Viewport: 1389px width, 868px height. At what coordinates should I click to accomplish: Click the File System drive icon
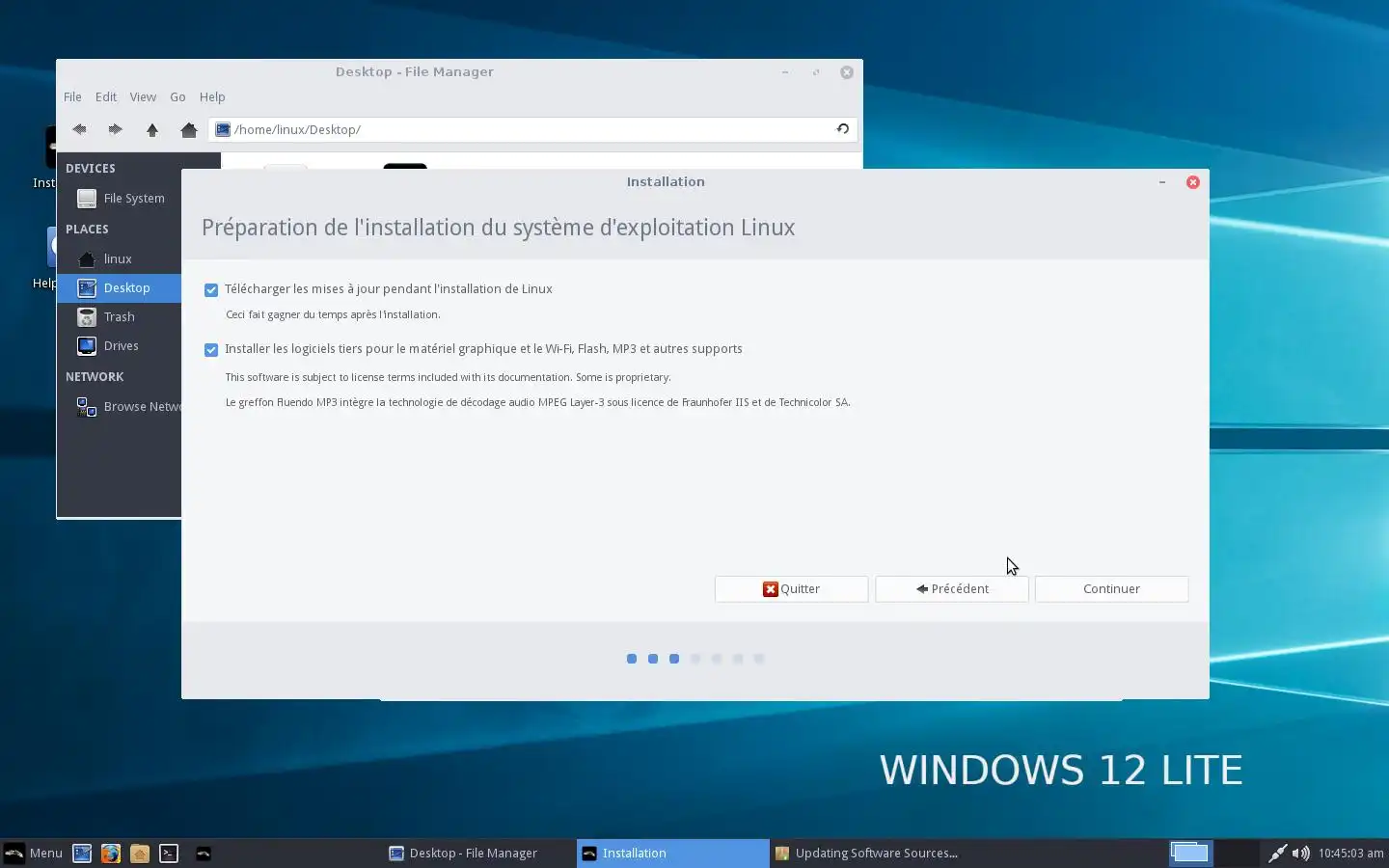(x=87, y=199)
